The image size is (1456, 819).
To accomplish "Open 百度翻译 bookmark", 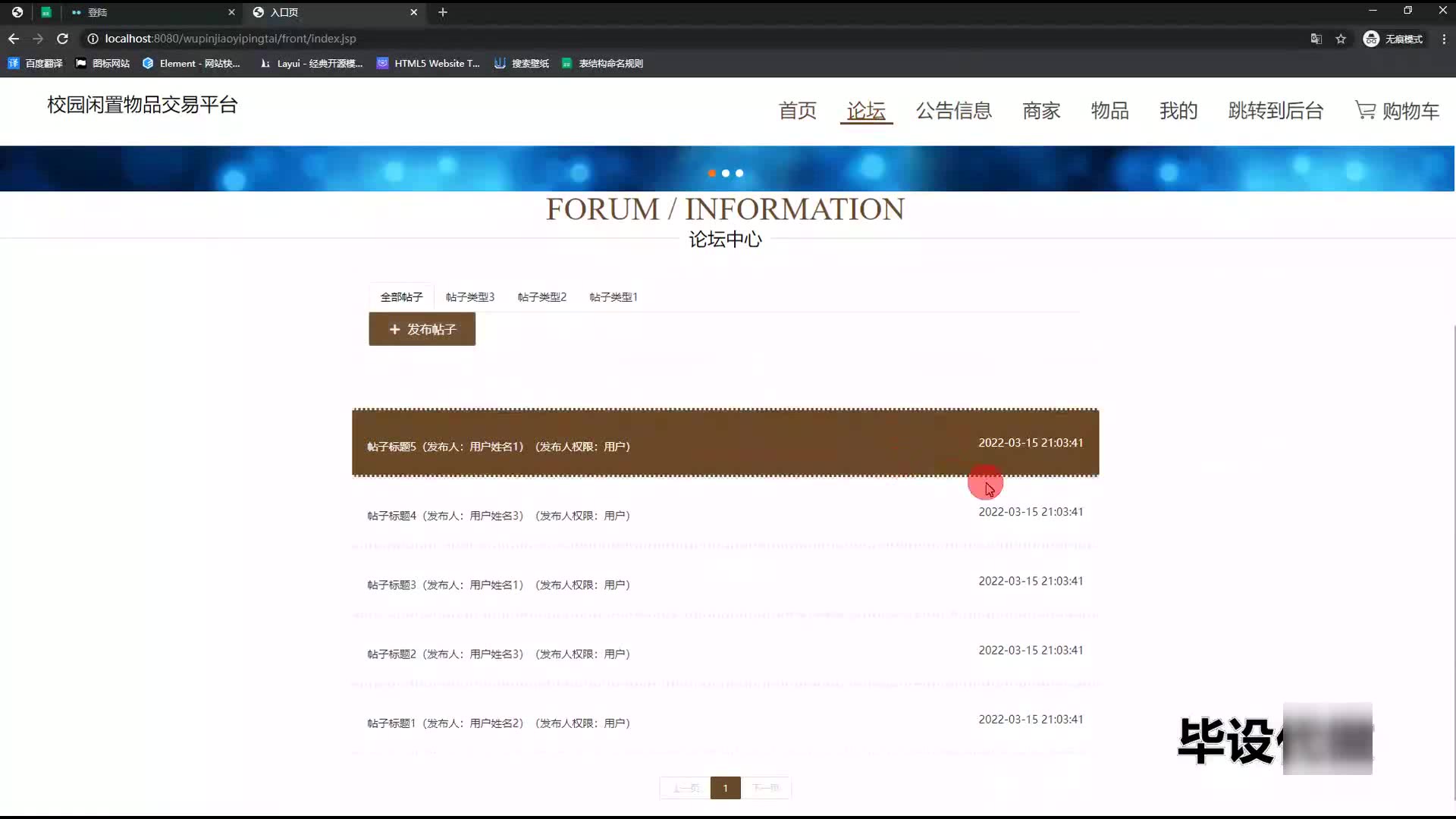I will pos(36,64).
